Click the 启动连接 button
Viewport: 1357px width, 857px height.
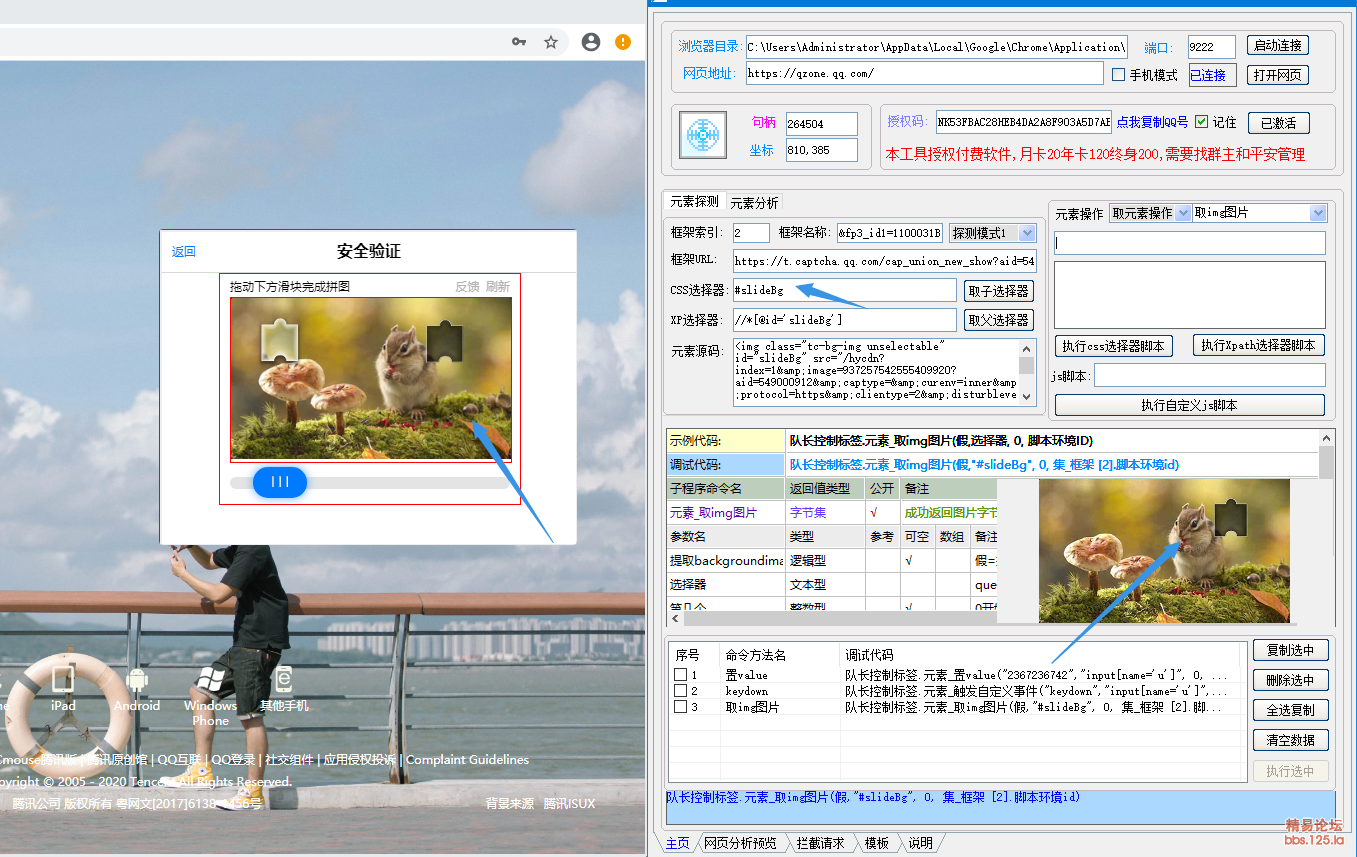click(x=1278, y=45)
